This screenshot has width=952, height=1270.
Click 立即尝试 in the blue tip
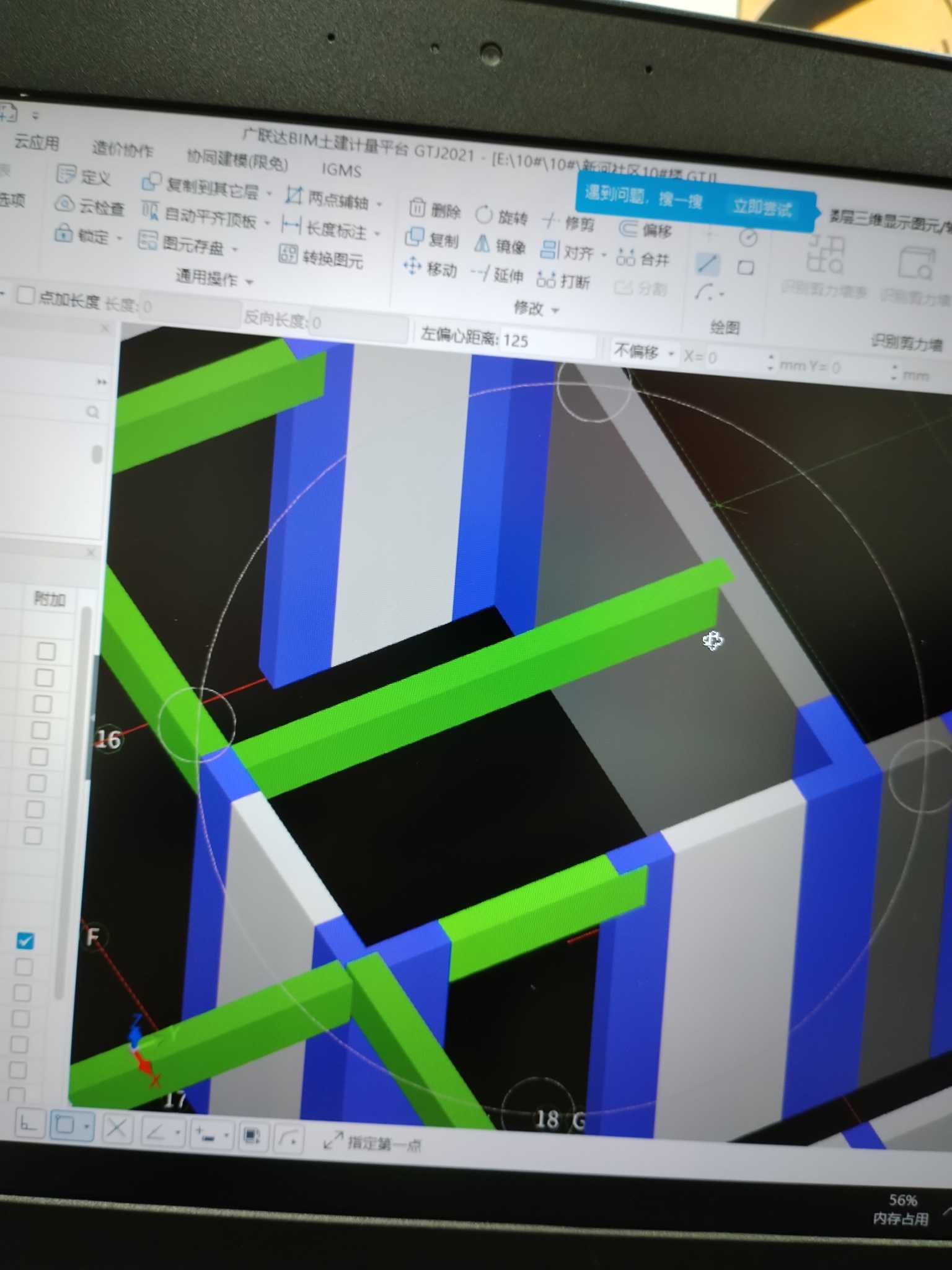(762, 207)
